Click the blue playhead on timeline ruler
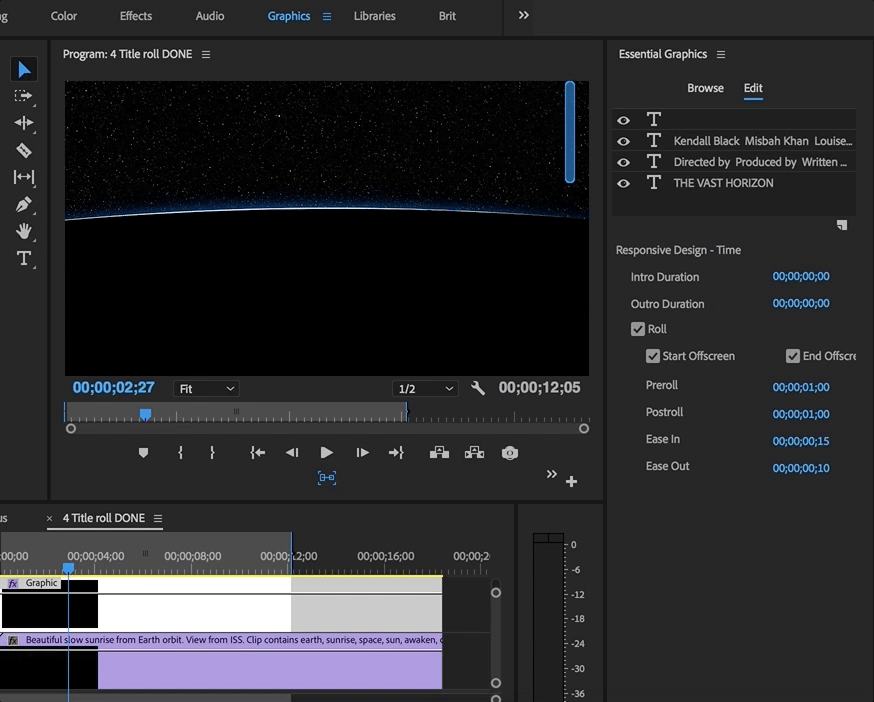The width and height of the screenshot is (874, 702). 68,568
